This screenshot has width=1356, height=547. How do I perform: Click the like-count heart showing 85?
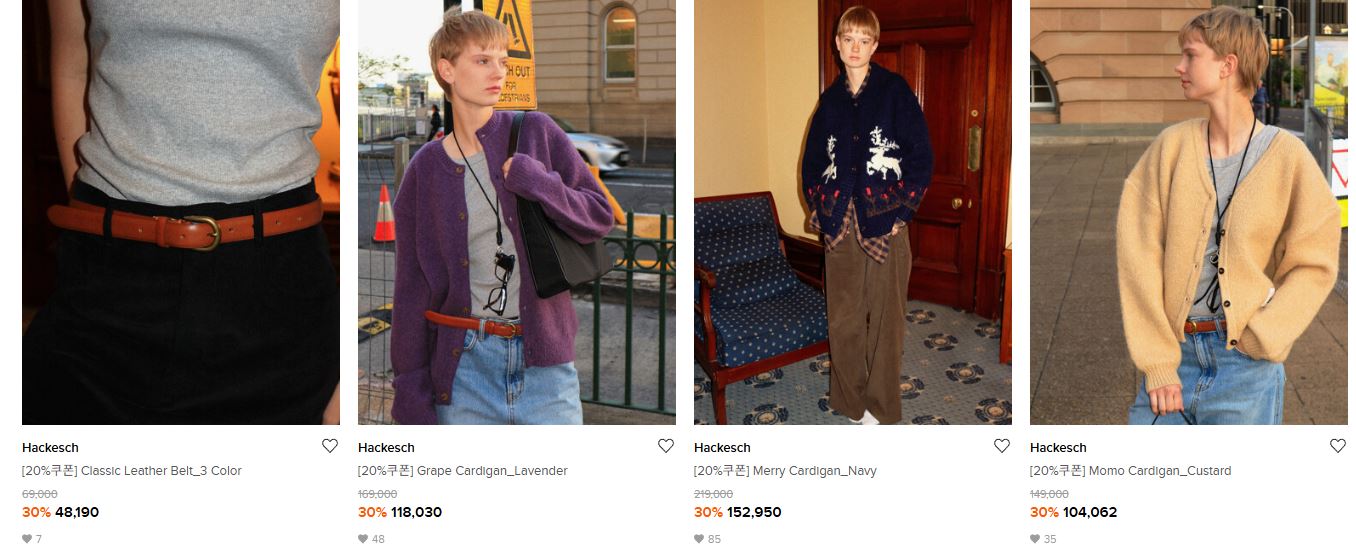point(699,539)
